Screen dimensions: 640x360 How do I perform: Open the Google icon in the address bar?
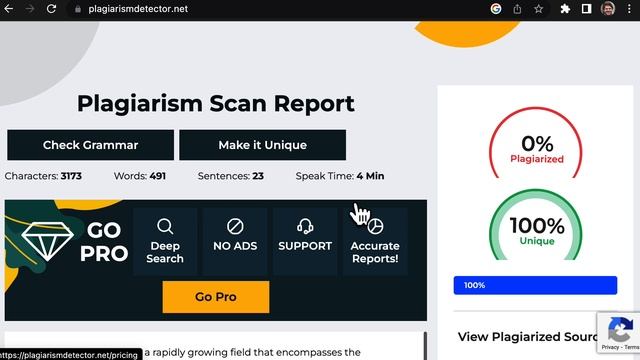click(496, 9)
